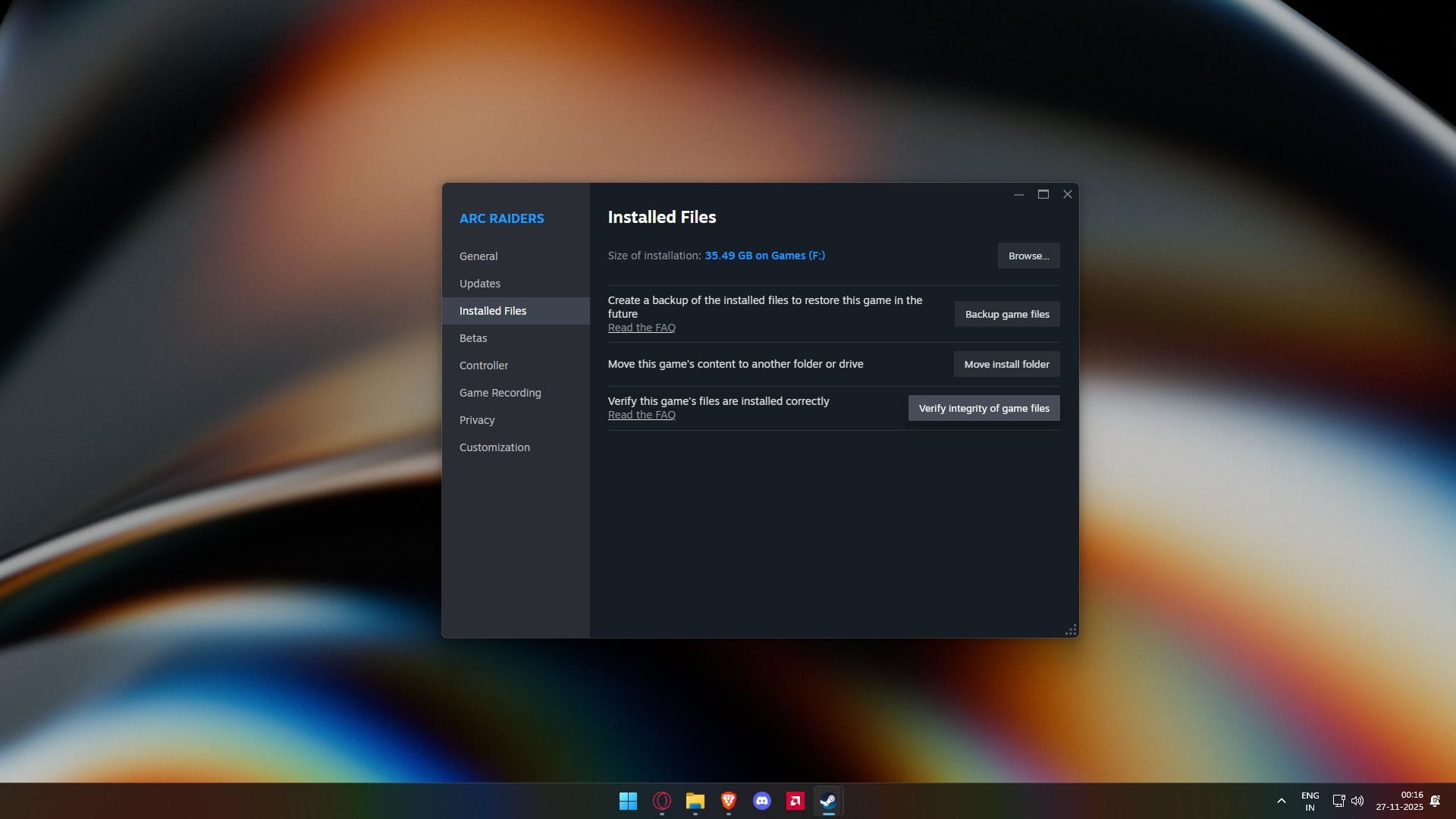Open Steam from the taskbar
1456x819 pixels.
coord(827,801)
